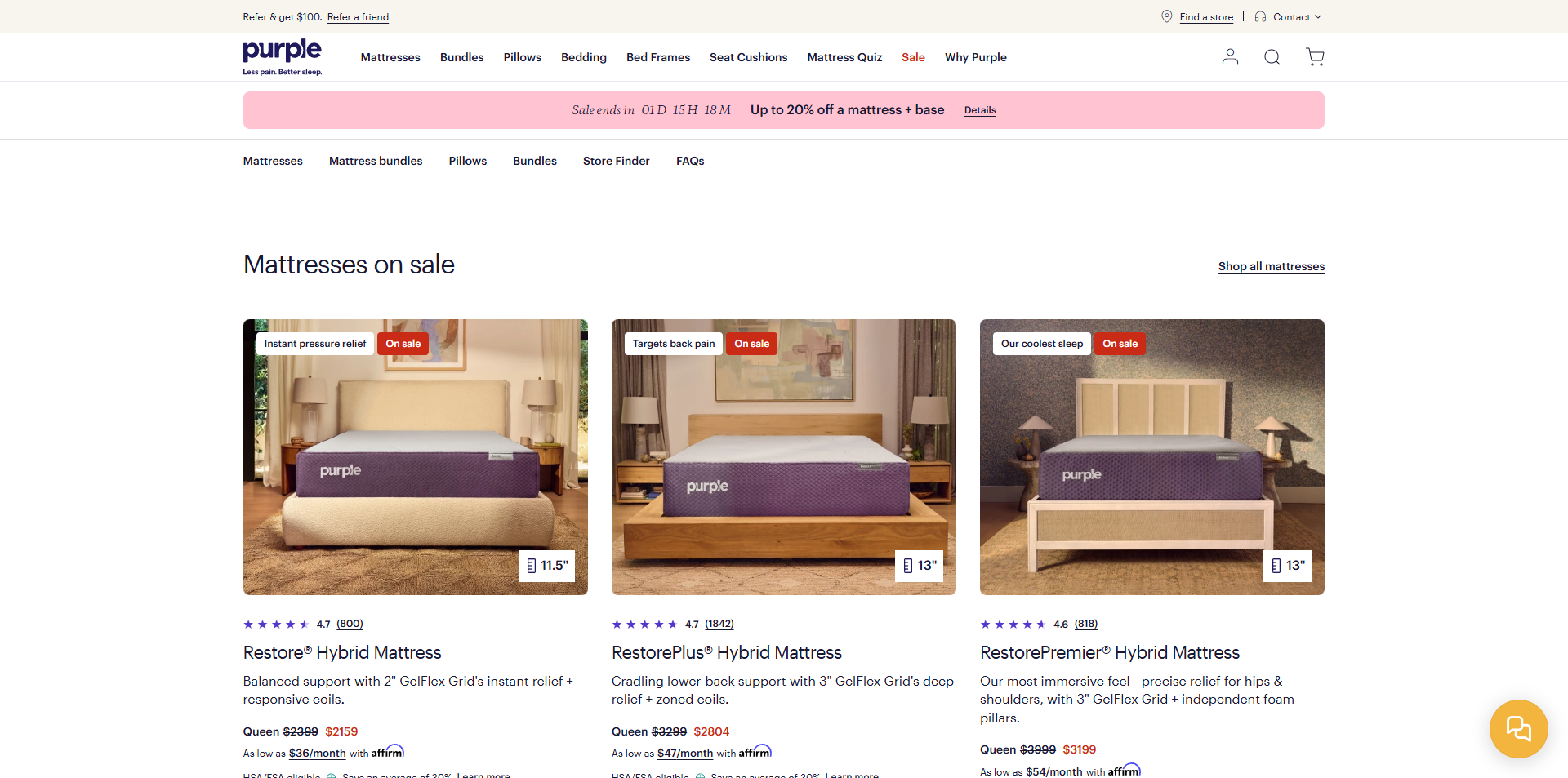Screen dimensions: 1568x778
Task: Click the 13 inch badge on RestorePlus mattress
Action: point(919,566)
